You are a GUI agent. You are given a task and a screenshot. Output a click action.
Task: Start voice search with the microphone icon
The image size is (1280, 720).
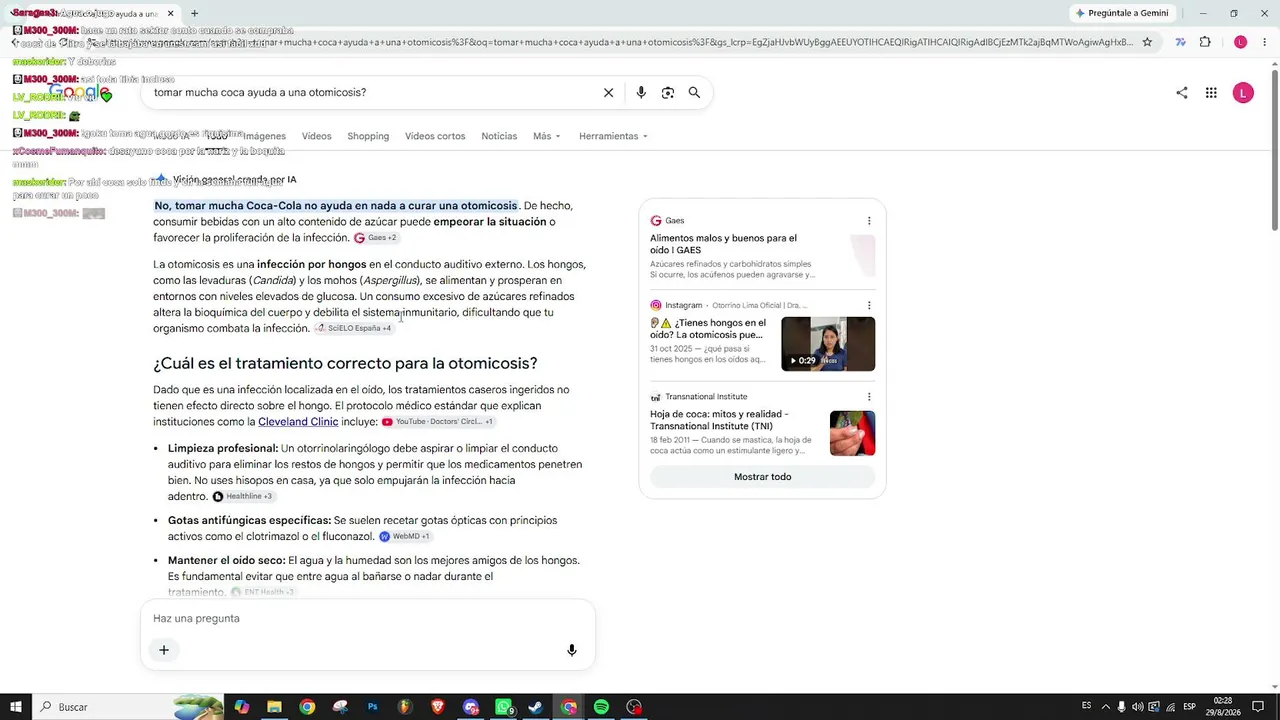pyautogui.click(x=641, y=93)
